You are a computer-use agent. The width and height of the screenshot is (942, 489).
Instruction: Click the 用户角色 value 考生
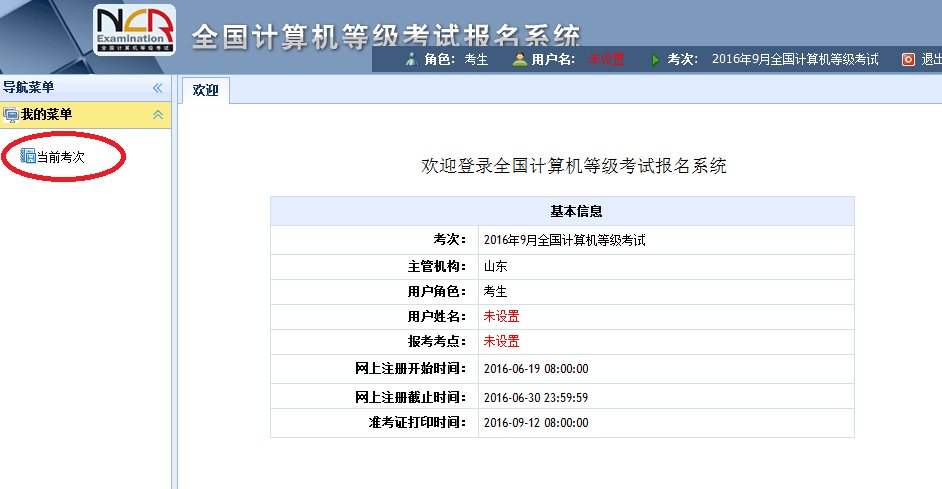(496, 291)
